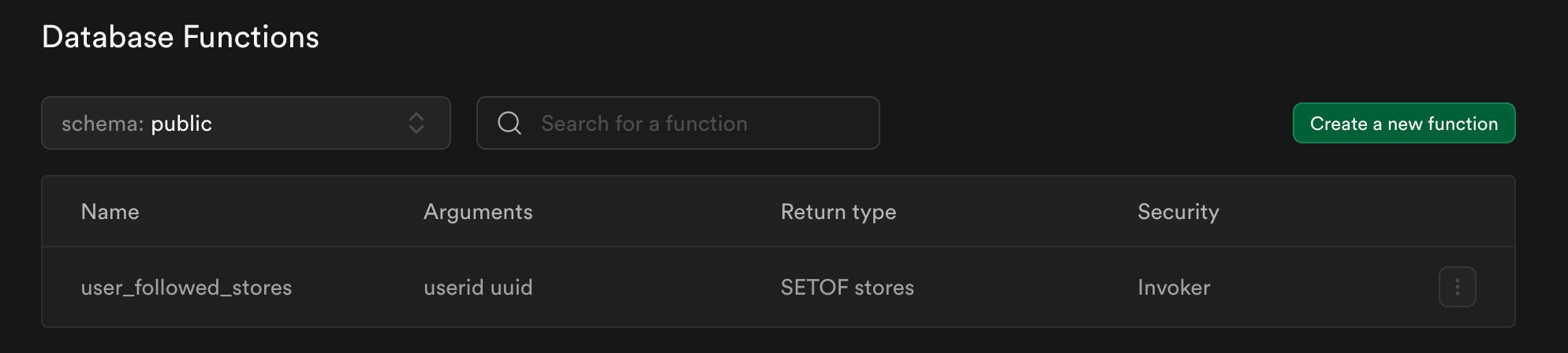
Task: Click the SETOF stores return type cell
Action: [x=847, y=288]
